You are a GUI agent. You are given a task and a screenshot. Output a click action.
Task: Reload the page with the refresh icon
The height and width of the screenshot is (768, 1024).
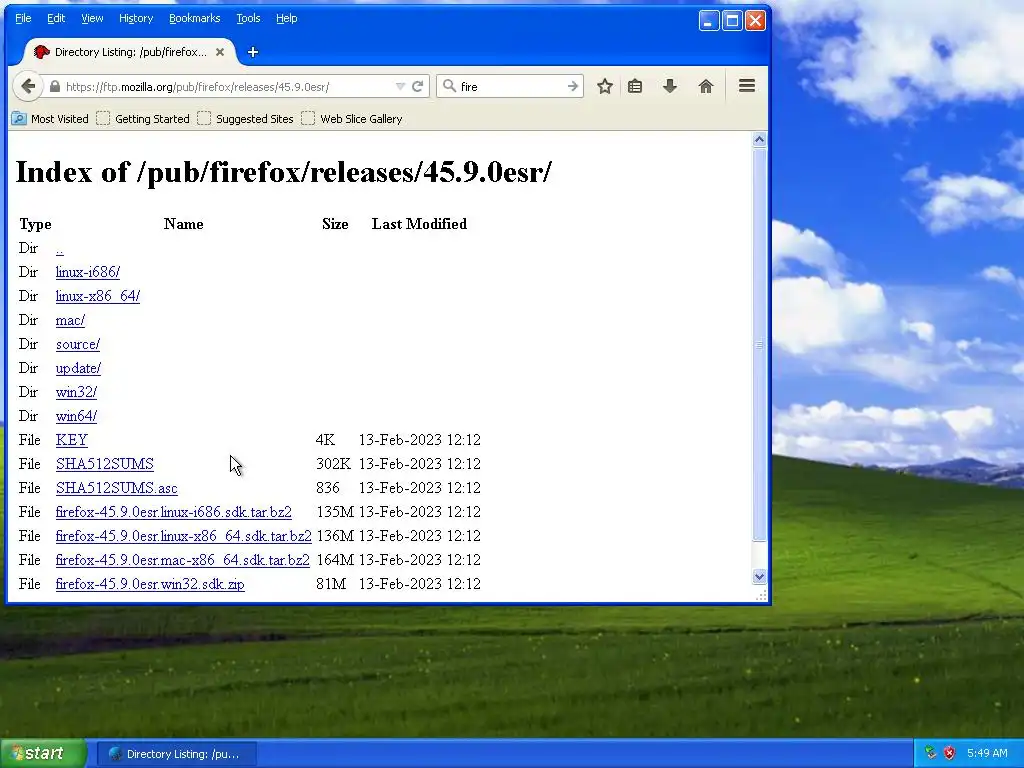tap(417, 86)
